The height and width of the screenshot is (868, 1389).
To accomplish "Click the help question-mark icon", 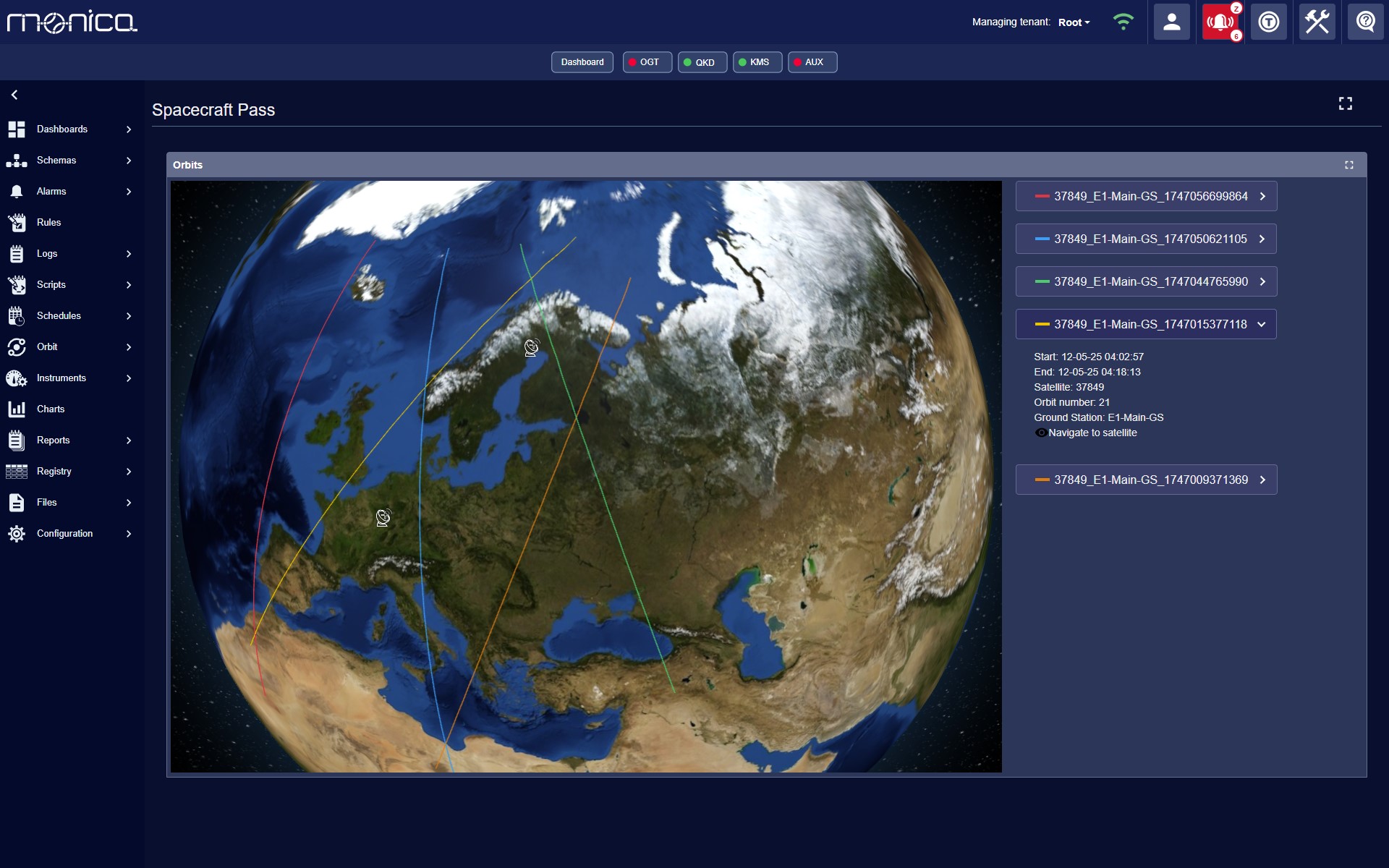I will point(1365,22).
